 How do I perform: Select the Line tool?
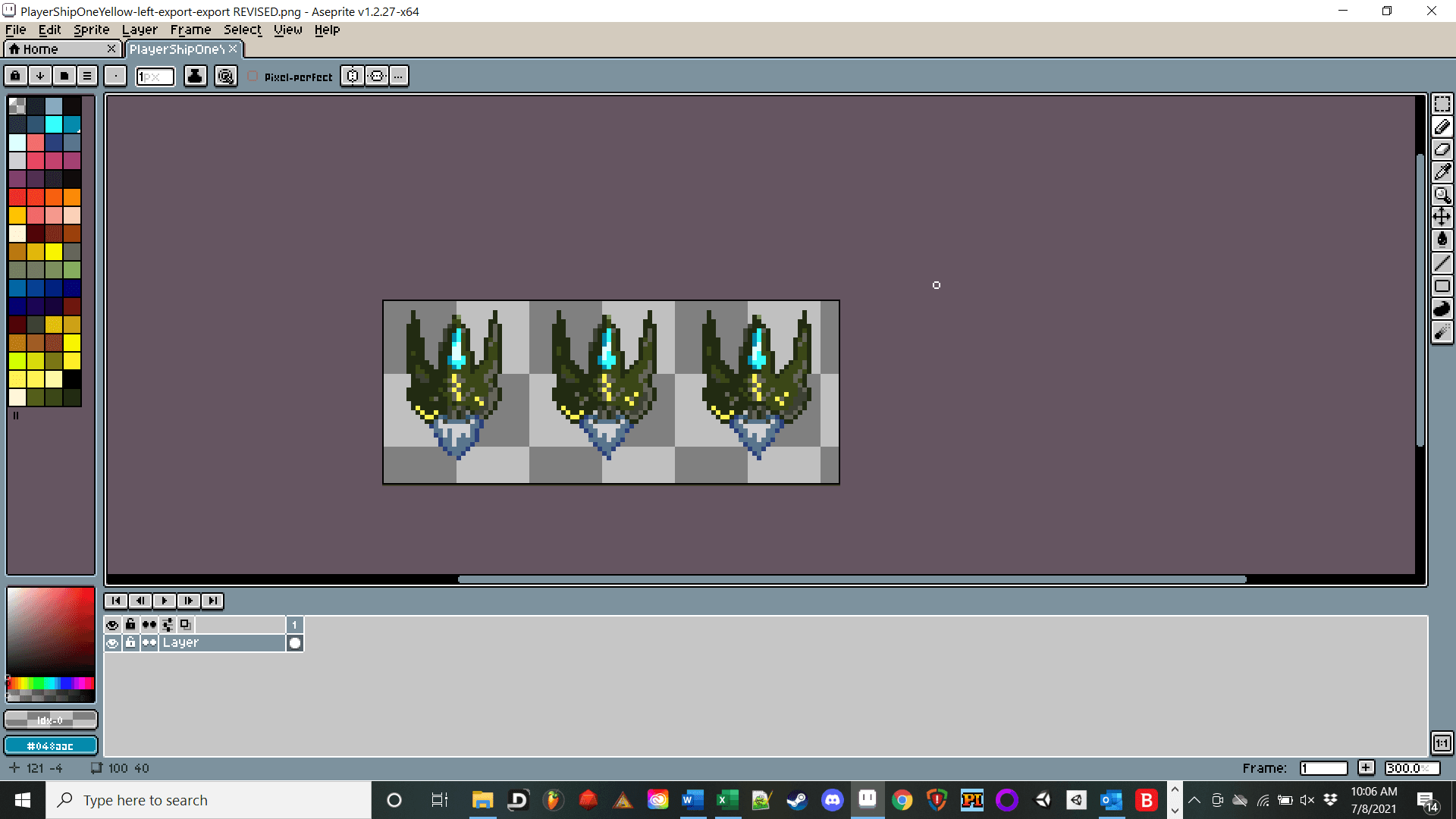click(1442, 263)
